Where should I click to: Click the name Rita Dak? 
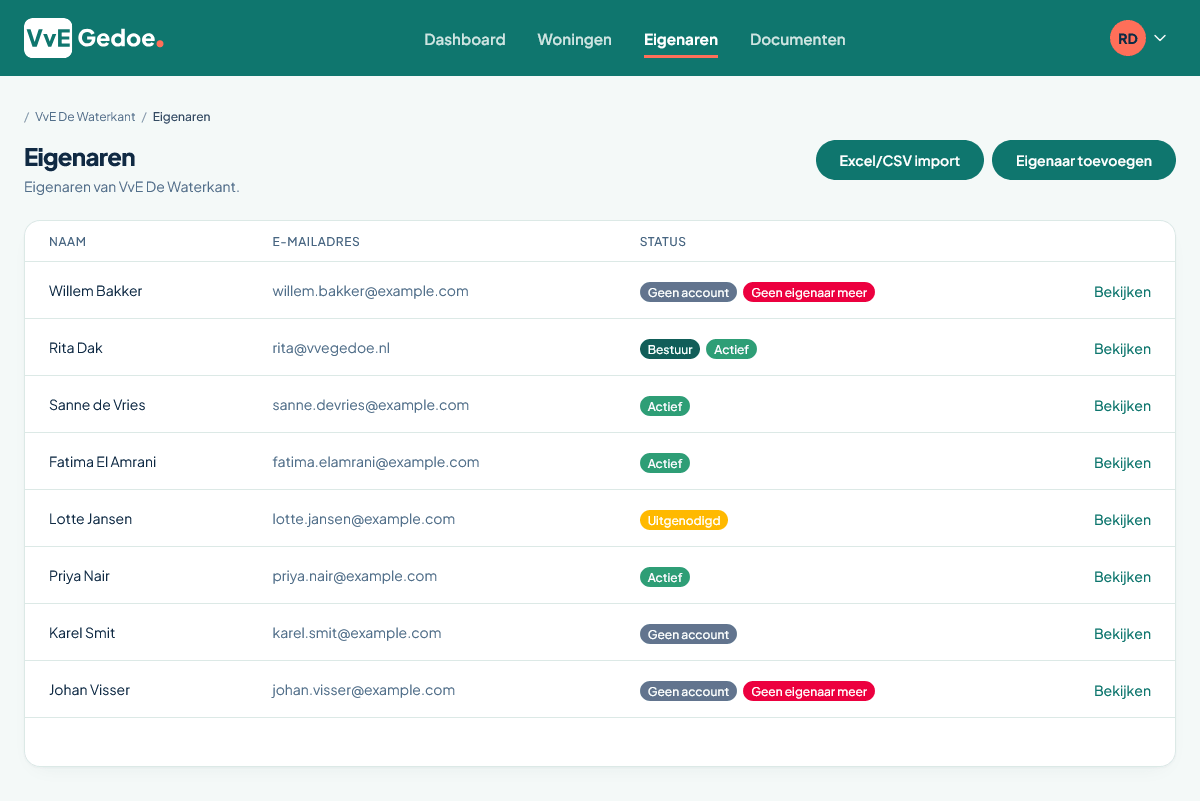pos(76,348)
